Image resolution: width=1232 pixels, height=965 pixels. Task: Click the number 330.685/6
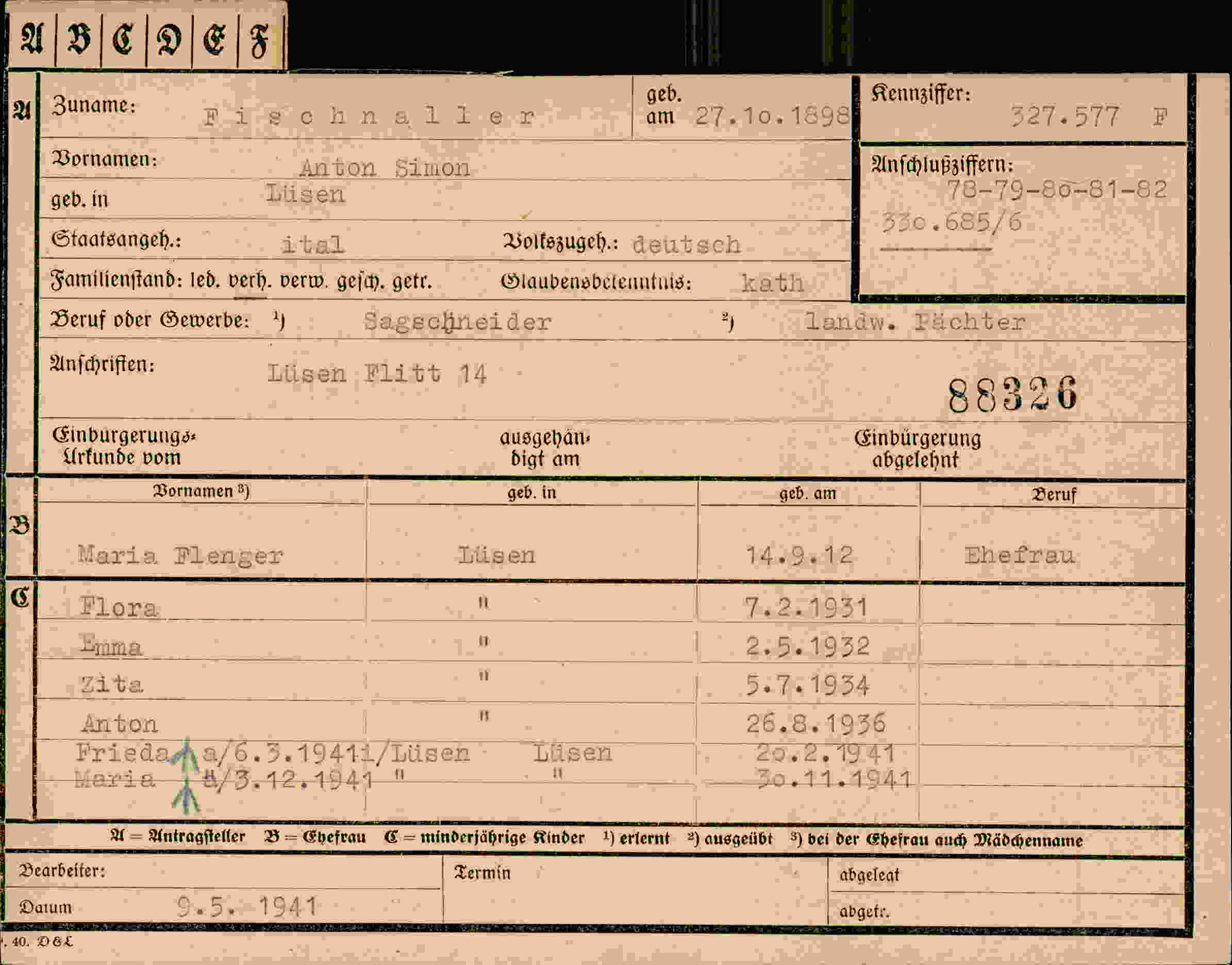[x=952, y=223]
